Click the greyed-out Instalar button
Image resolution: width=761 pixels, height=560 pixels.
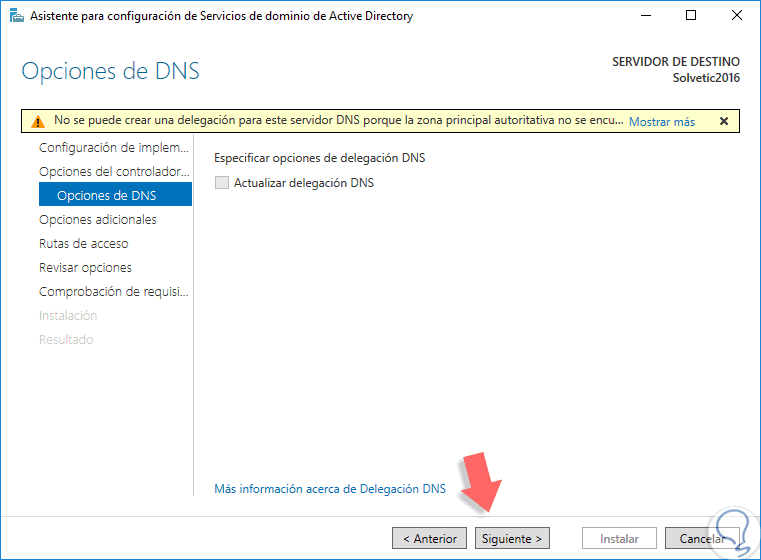tap(619, 538)
